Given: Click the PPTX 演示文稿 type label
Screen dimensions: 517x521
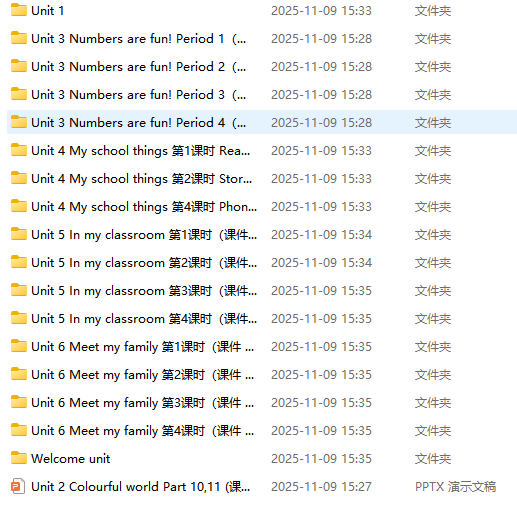Looking at the screenshot, I should 455,487.
